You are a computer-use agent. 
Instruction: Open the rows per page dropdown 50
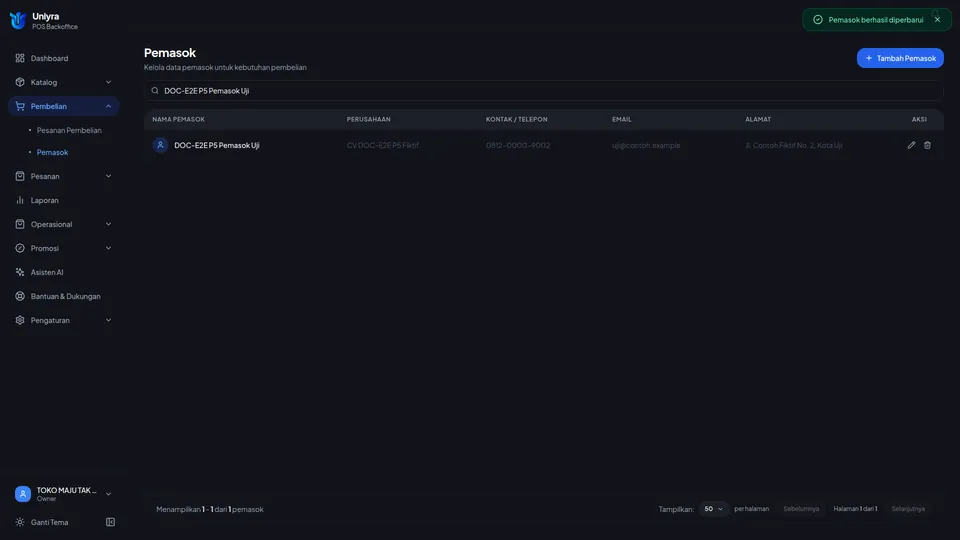pos(713,509)
